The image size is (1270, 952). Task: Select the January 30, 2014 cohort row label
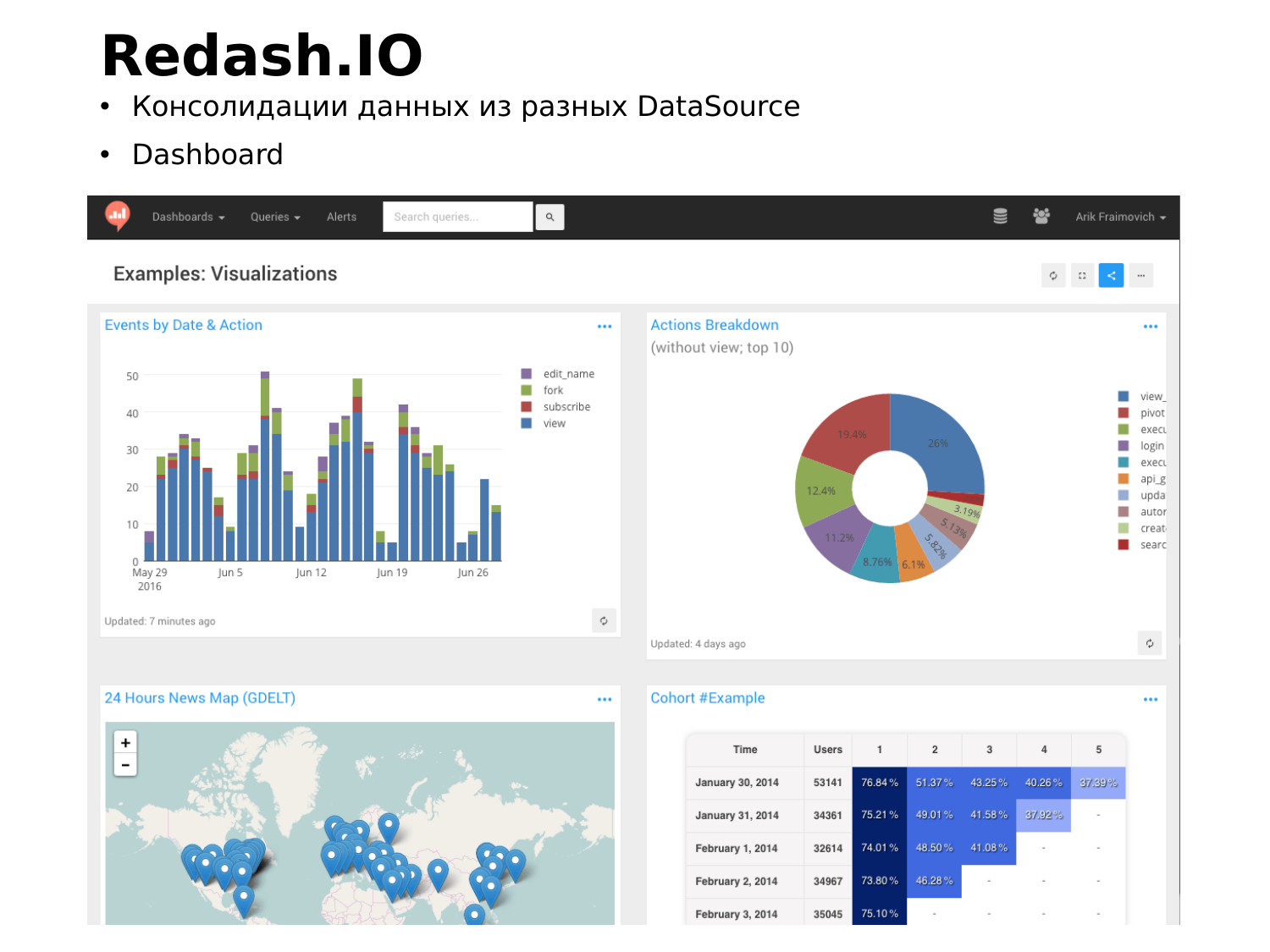737,783
